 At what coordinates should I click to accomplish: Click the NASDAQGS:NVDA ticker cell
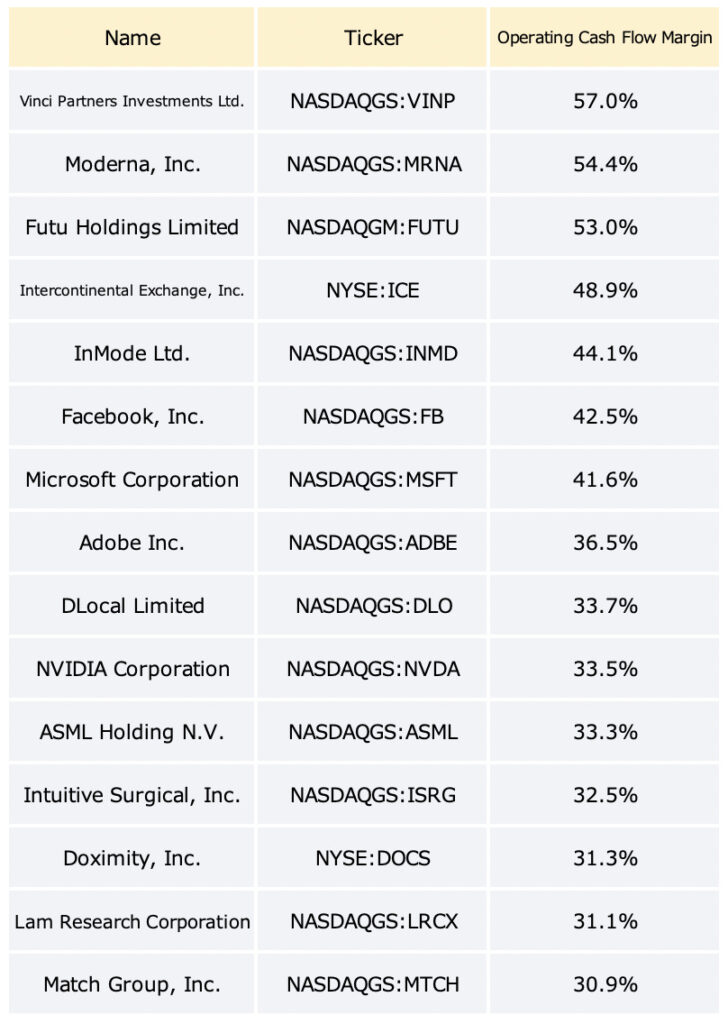372,669
